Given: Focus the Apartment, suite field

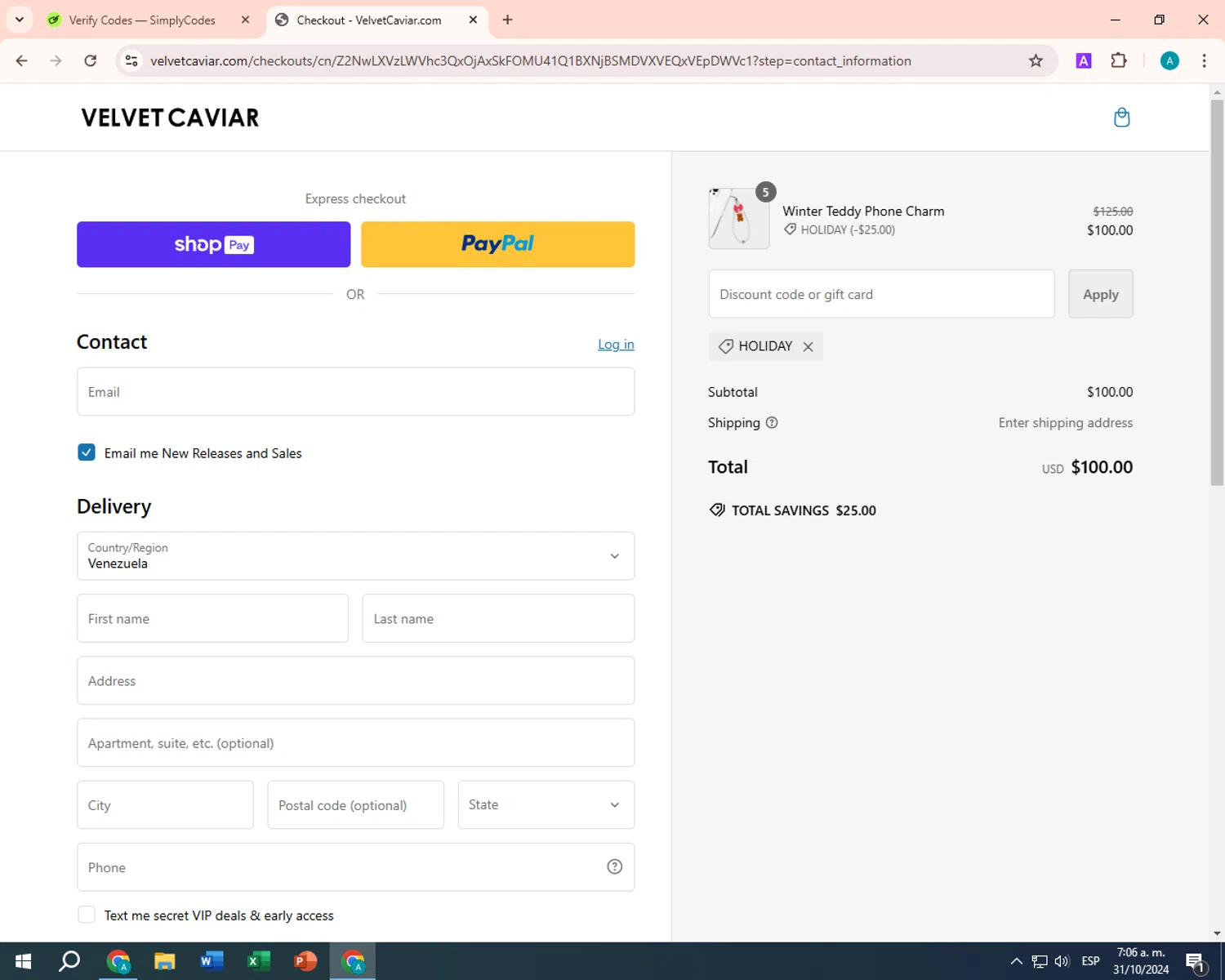Looking at the screenshot, I should 355,743.
